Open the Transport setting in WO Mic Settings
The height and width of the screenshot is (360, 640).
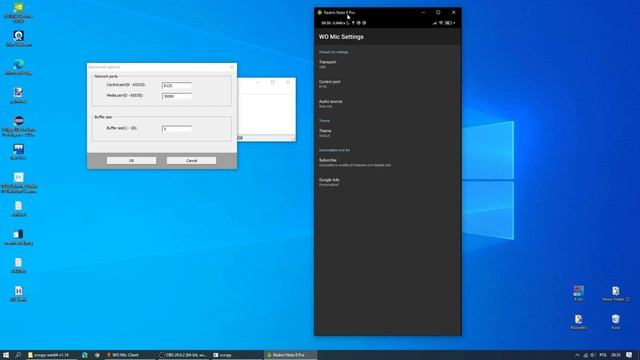click(x=388, y=64)
